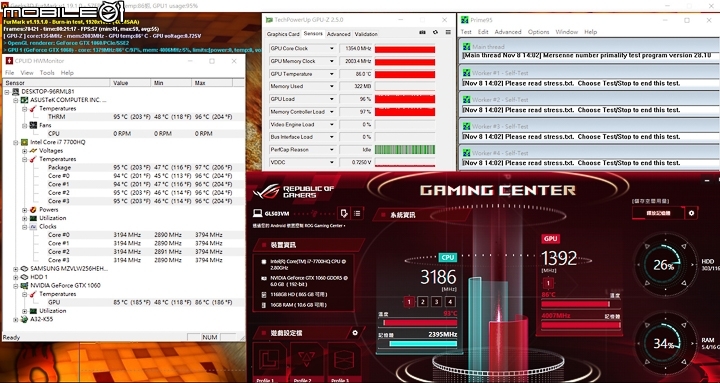Image resolution: width=720 pixels, height=383 pixels.
Task: Click Gaming Center mobile device link icon
Action: tap(344, 213)
